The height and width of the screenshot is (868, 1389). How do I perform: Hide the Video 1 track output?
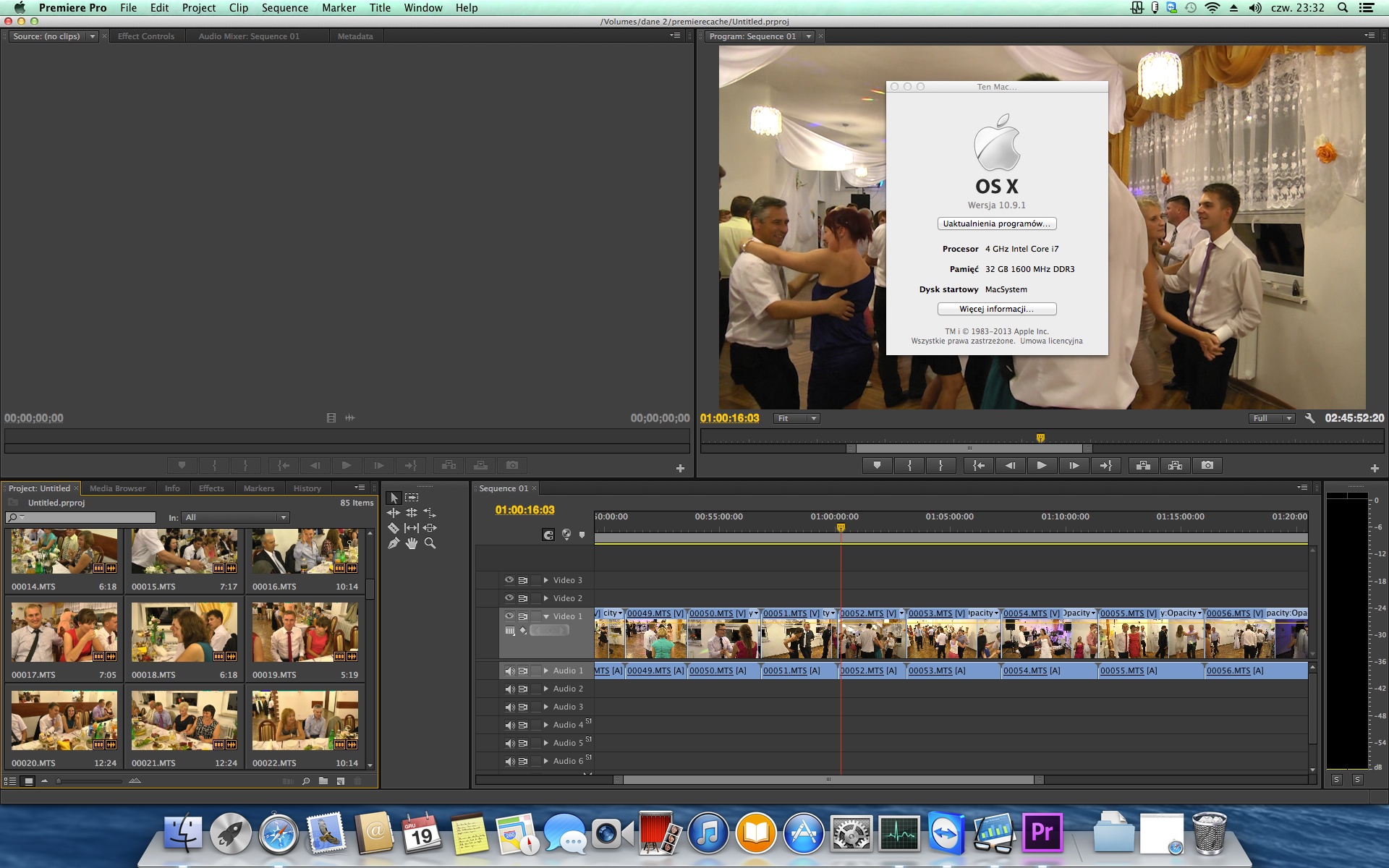tap(509, 616)
